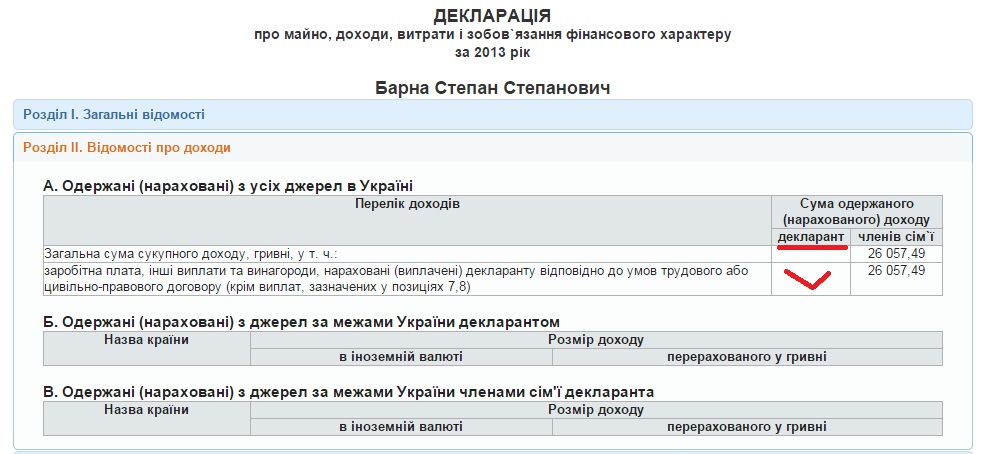
Task: Click the заробітна плата income description row
Action: (407, 279)
